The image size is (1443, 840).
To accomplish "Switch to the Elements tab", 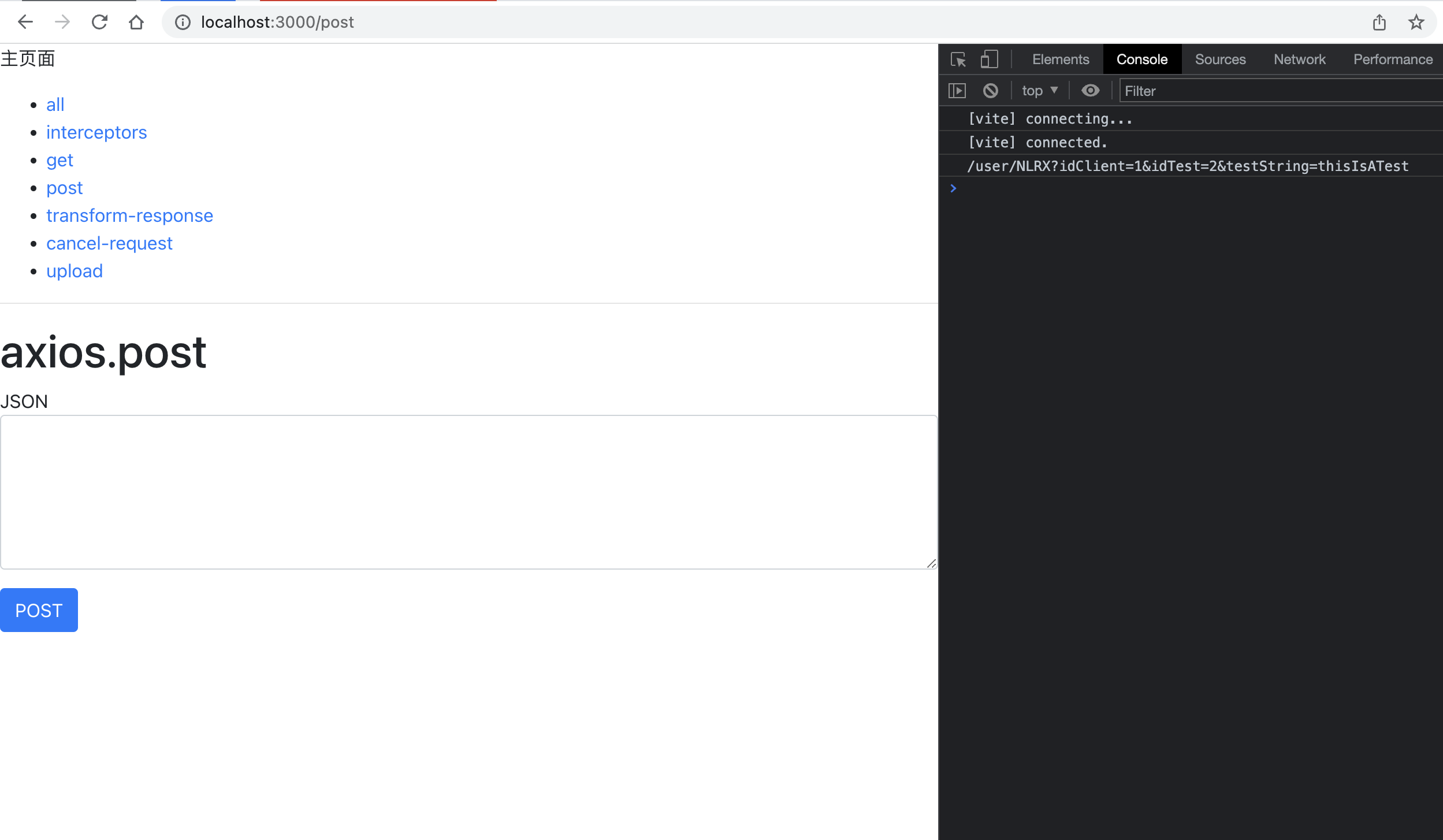I will pos(1061,59).
